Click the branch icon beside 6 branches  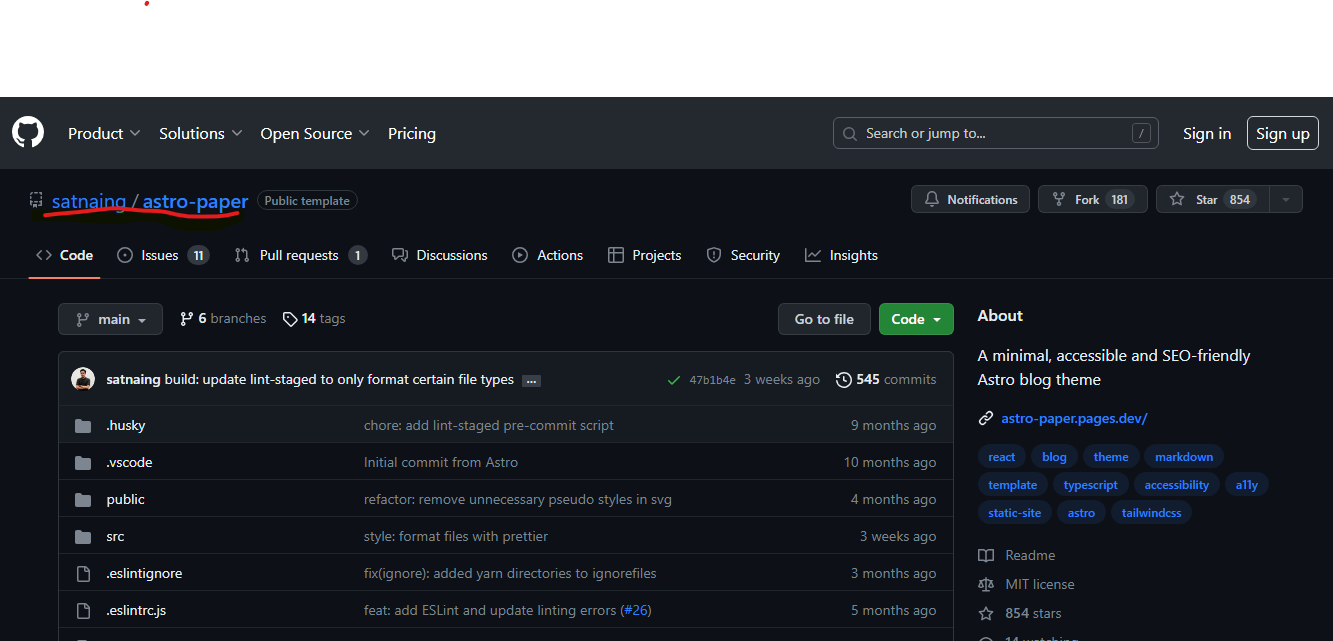pos(186,319)
